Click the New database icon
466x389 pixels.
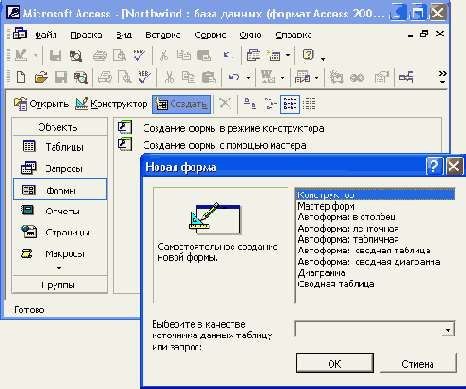click(21, 78)
